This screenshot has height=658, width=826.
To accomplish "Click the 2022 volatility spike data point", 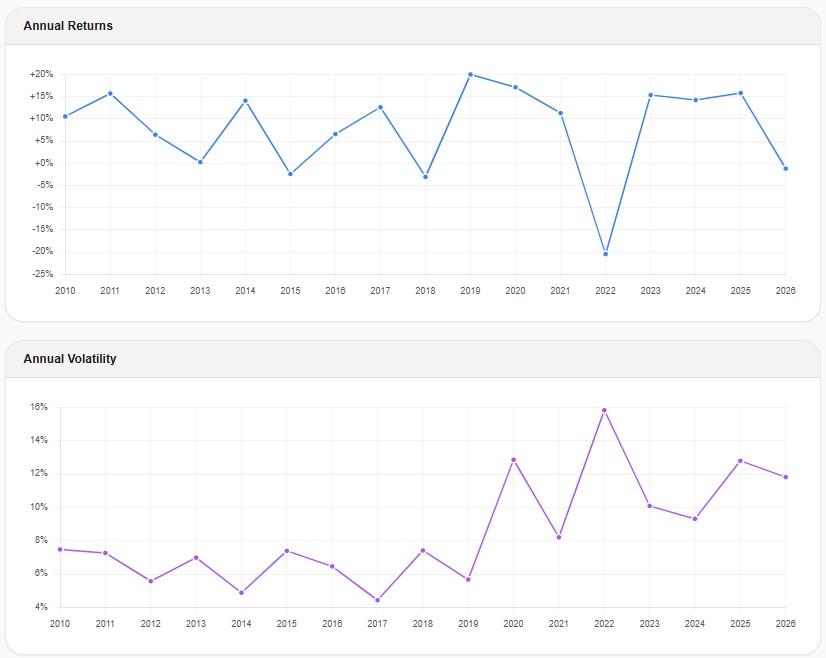I will 605,409.
